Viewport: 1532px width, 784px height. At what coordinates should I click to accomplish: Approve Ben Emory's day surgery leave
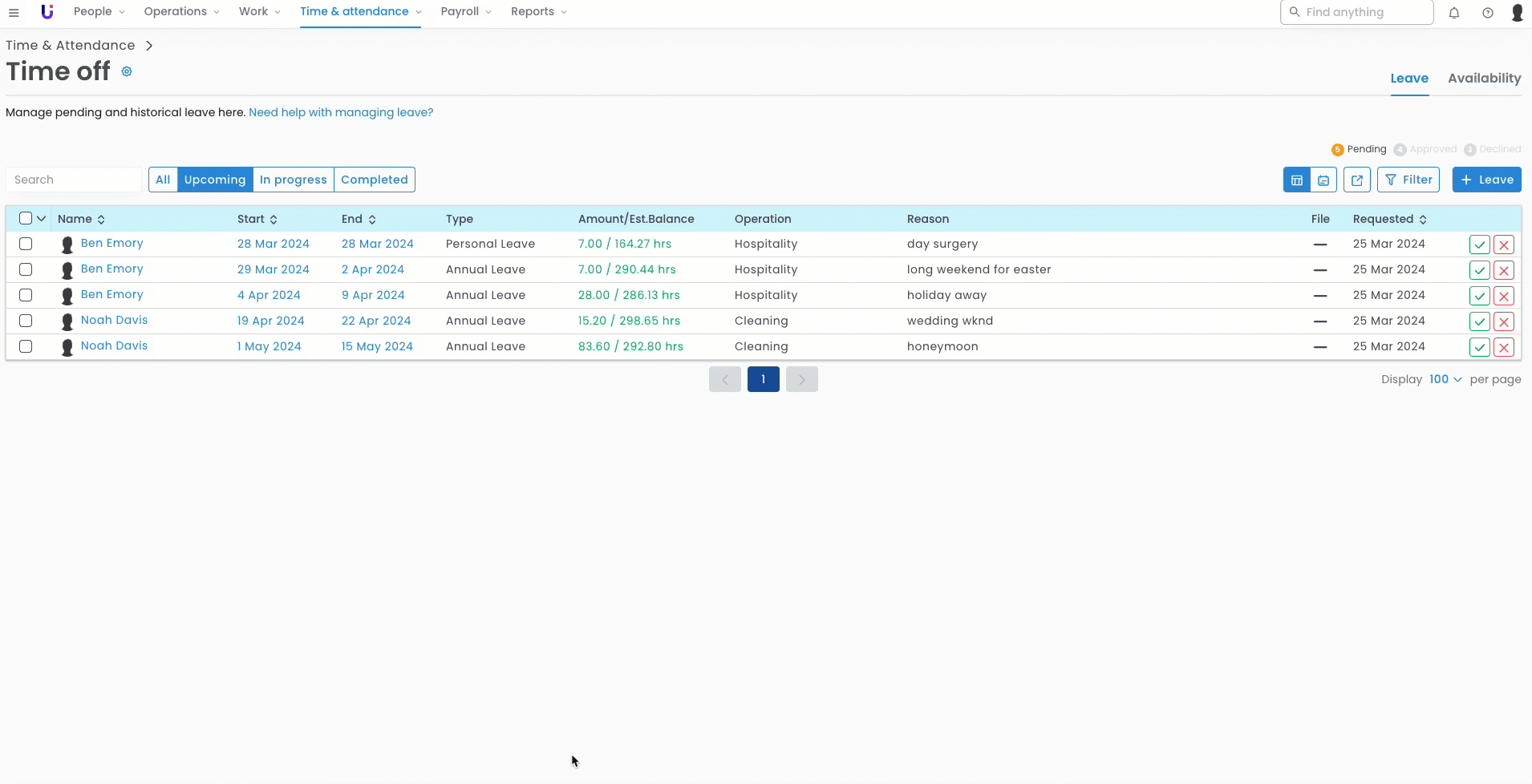[1479, 244]
